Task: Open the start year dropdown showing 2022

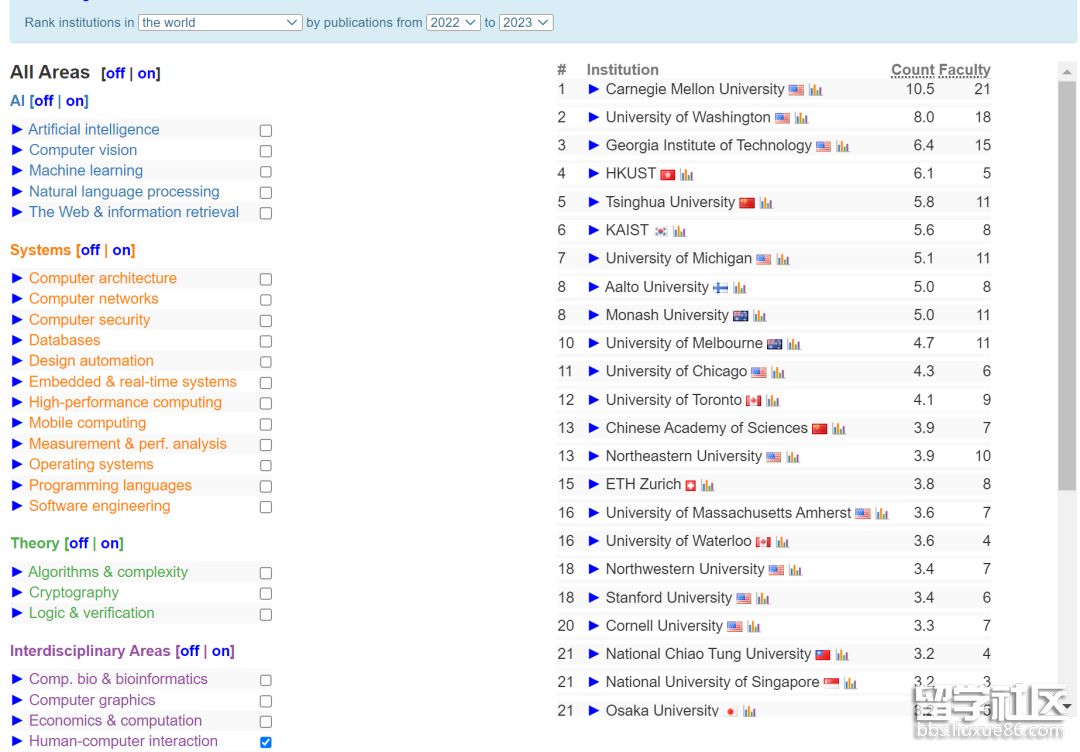Action: [x=453, y=23]
